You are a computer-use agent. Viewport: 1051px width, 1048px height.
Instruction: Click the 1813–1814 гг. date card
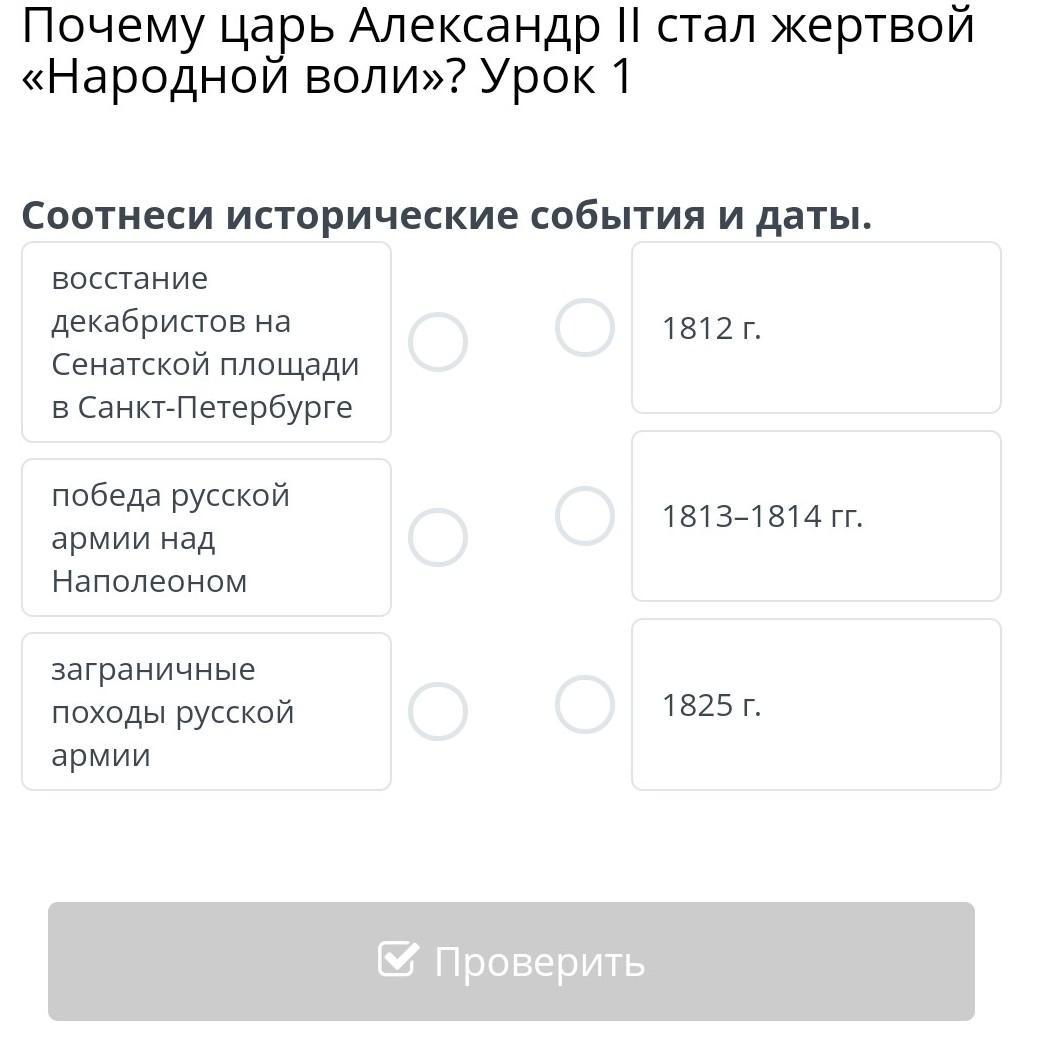click(x=816, y=516)
